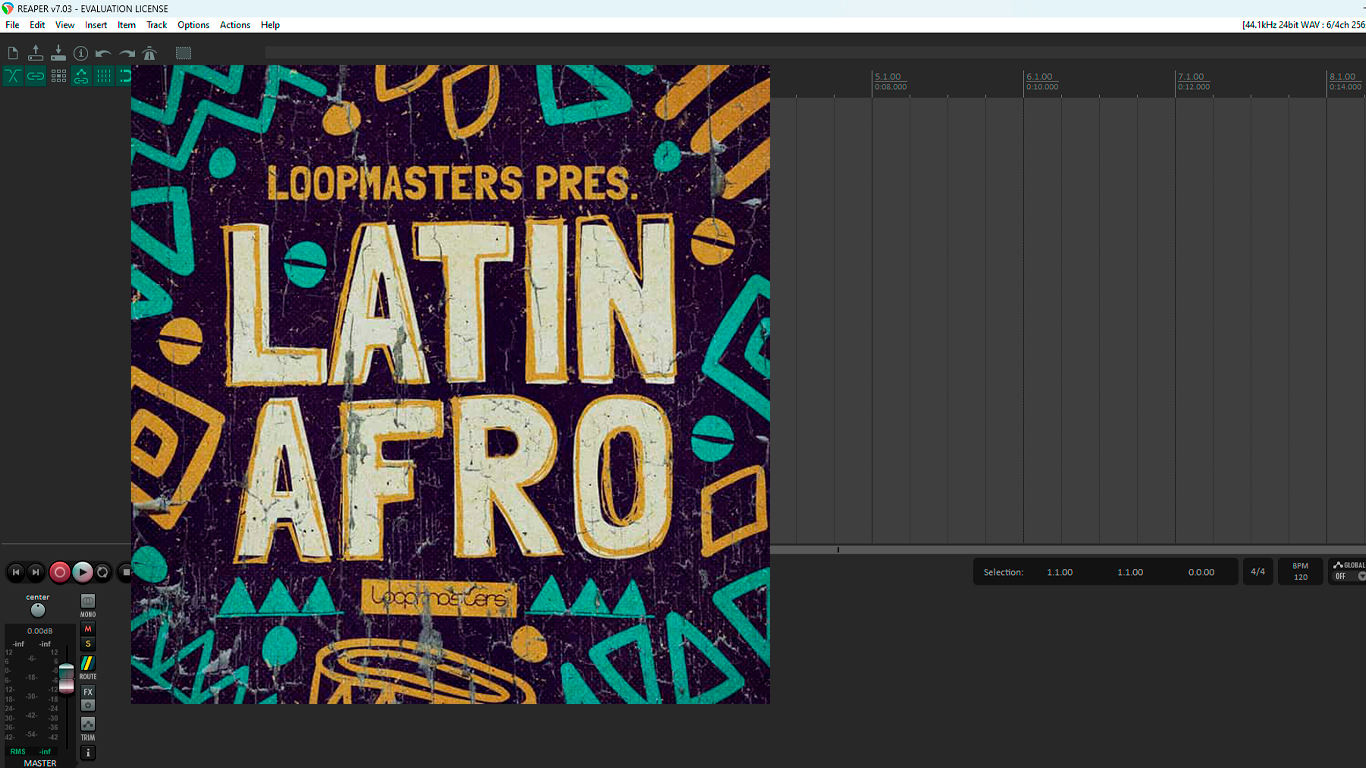Open the Actions menu
This screenshot has width=1366, height=768.
[235, 25]
